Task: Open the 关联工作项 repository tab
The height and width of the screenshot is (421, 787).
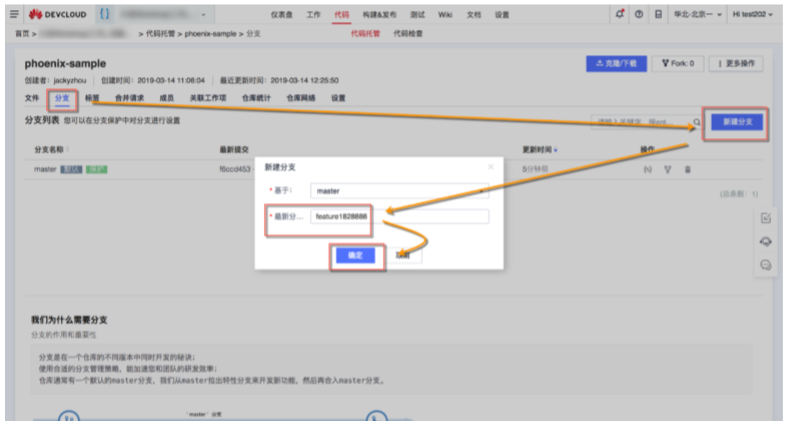Action: pos(208,98)
